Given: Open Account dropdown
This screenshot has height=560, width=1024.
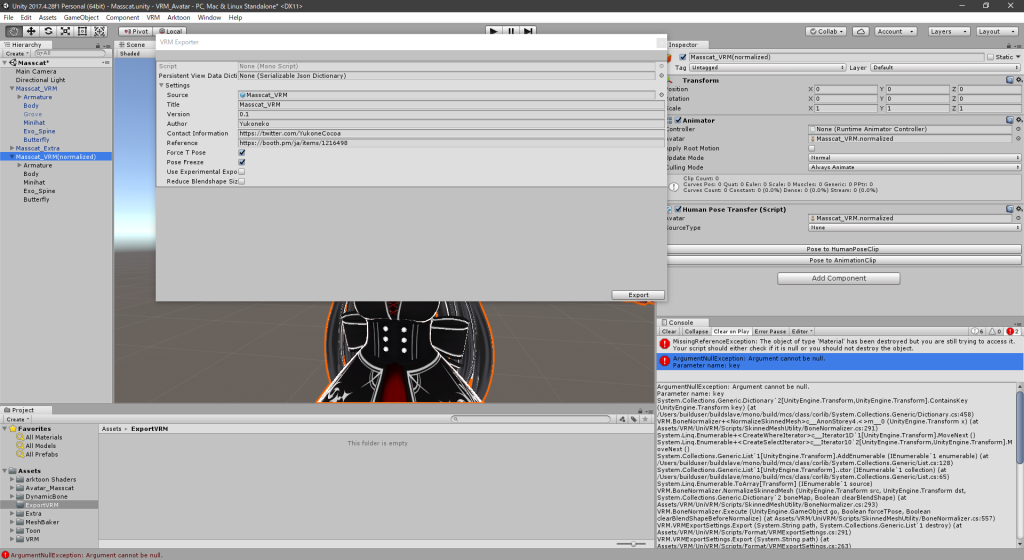Looking at the screenshot, I should click(x=896, y=31).
